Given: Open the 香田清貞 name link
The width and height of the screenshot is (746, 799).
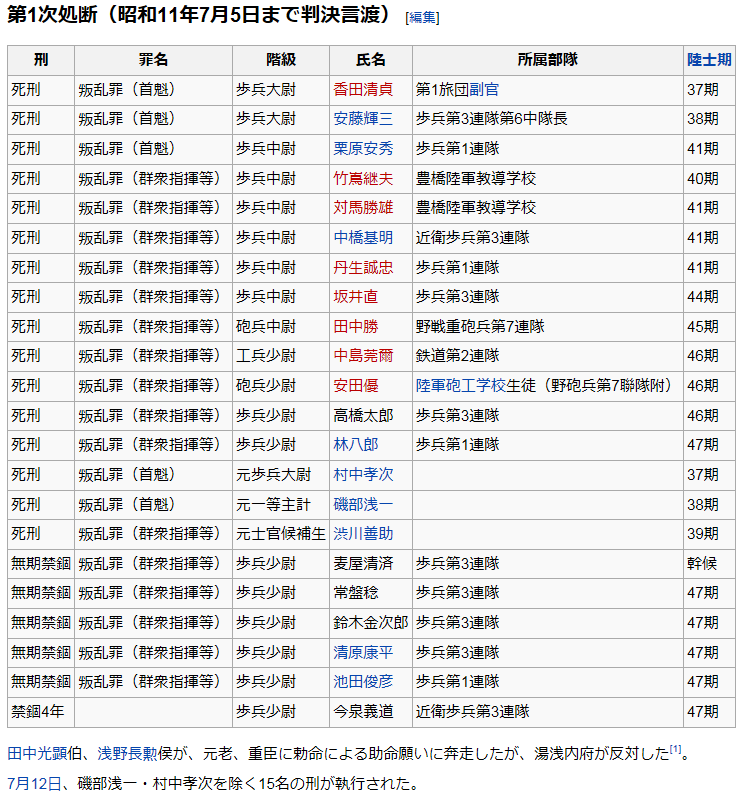Looking at the screenshot, I should pos(363,90).
